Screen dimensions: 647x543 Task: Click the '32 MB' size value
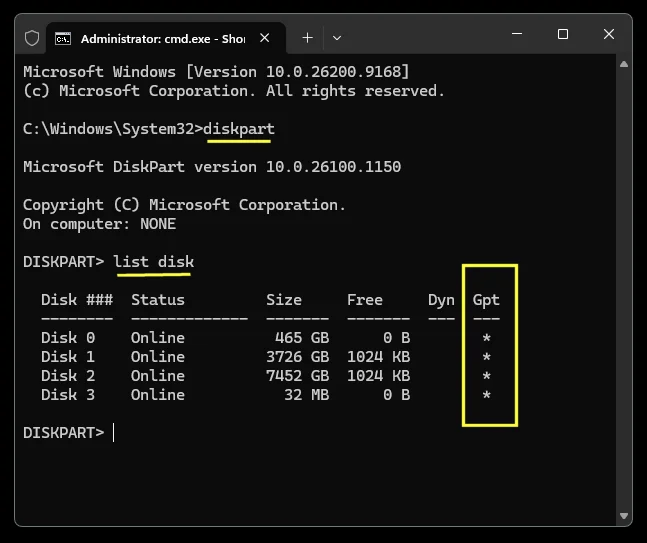307,395
